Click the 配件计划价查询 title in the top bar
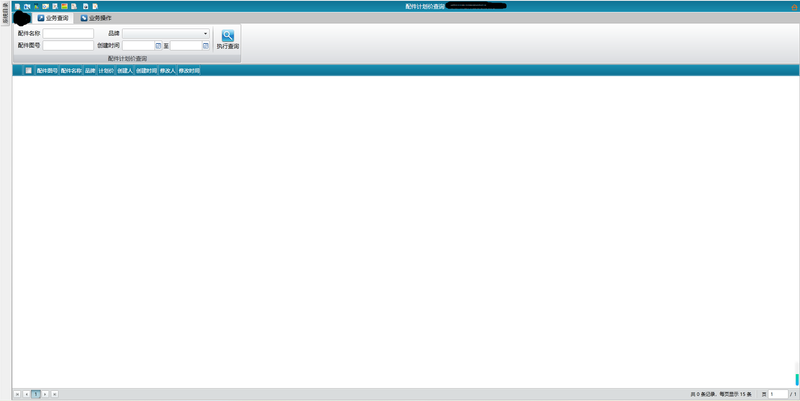Viewport: 800px width, 401px height. [x=425, y=7]
